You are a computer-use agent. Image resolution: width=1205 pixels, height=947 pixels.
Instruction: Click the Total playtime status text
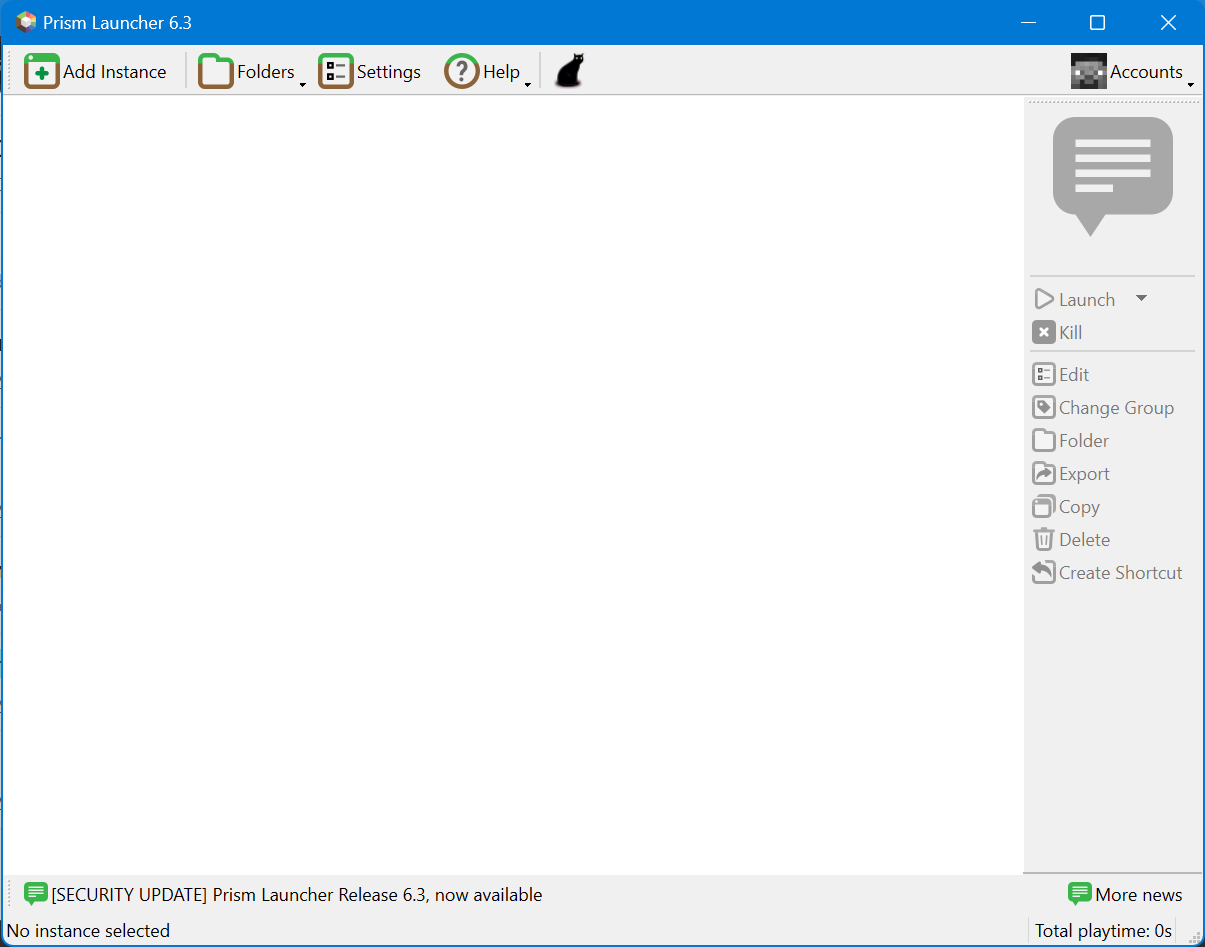pos(1103,931)
